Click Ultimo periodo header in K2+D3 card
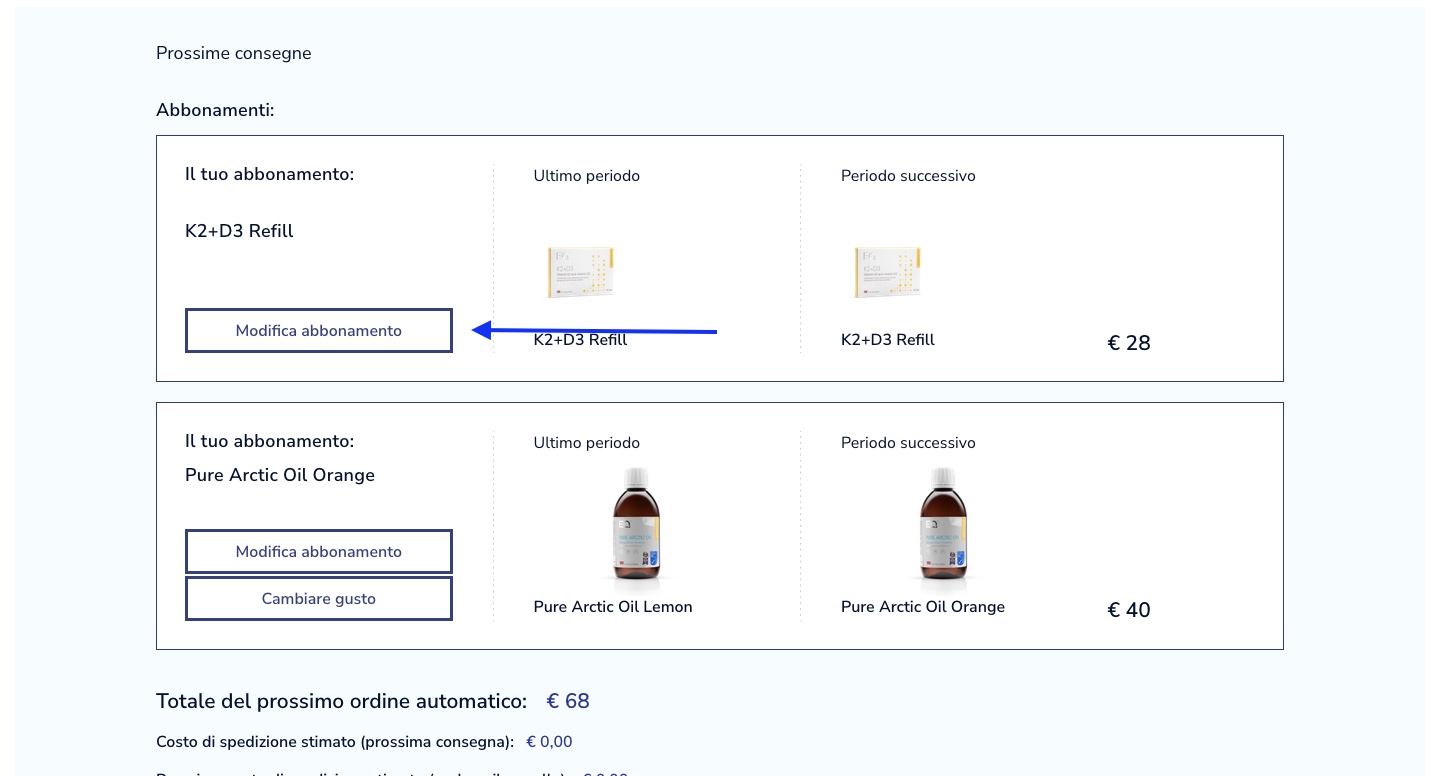The width and height of the screenshot is (1442, 776). coord(587,176)
